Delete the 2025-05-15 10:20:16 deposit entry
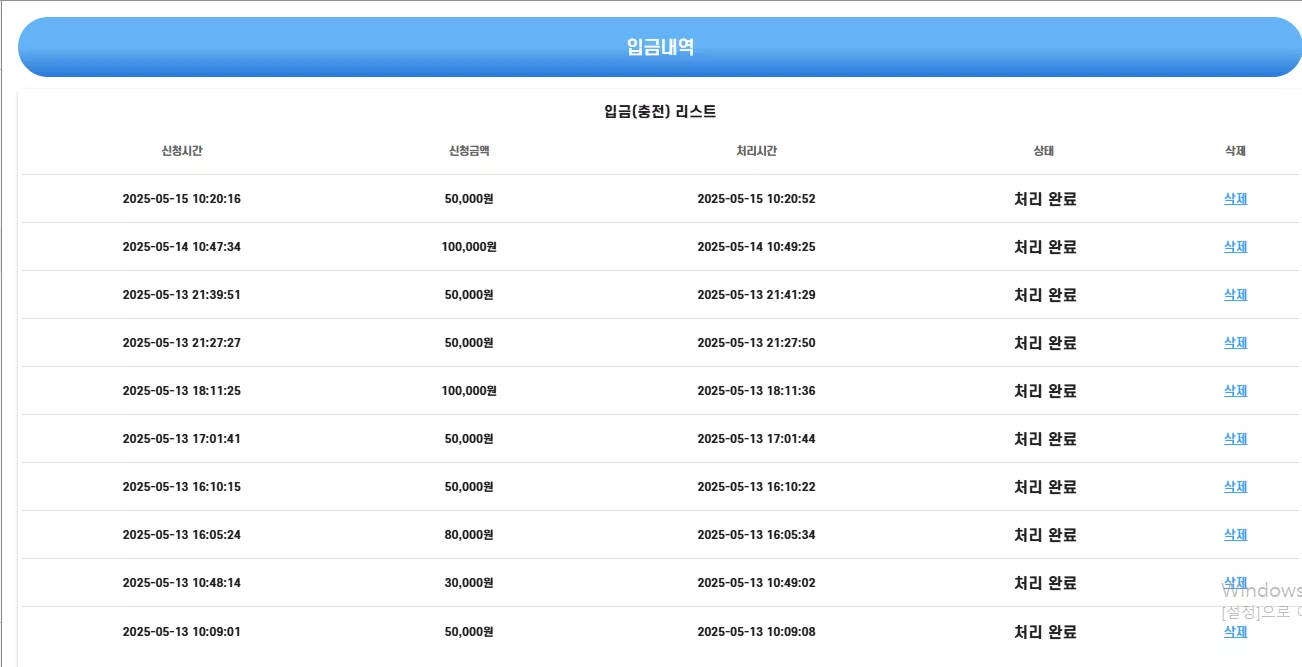Image resolution: width=1302 pixels, height=667 pixels. (x=1235, y=199)
